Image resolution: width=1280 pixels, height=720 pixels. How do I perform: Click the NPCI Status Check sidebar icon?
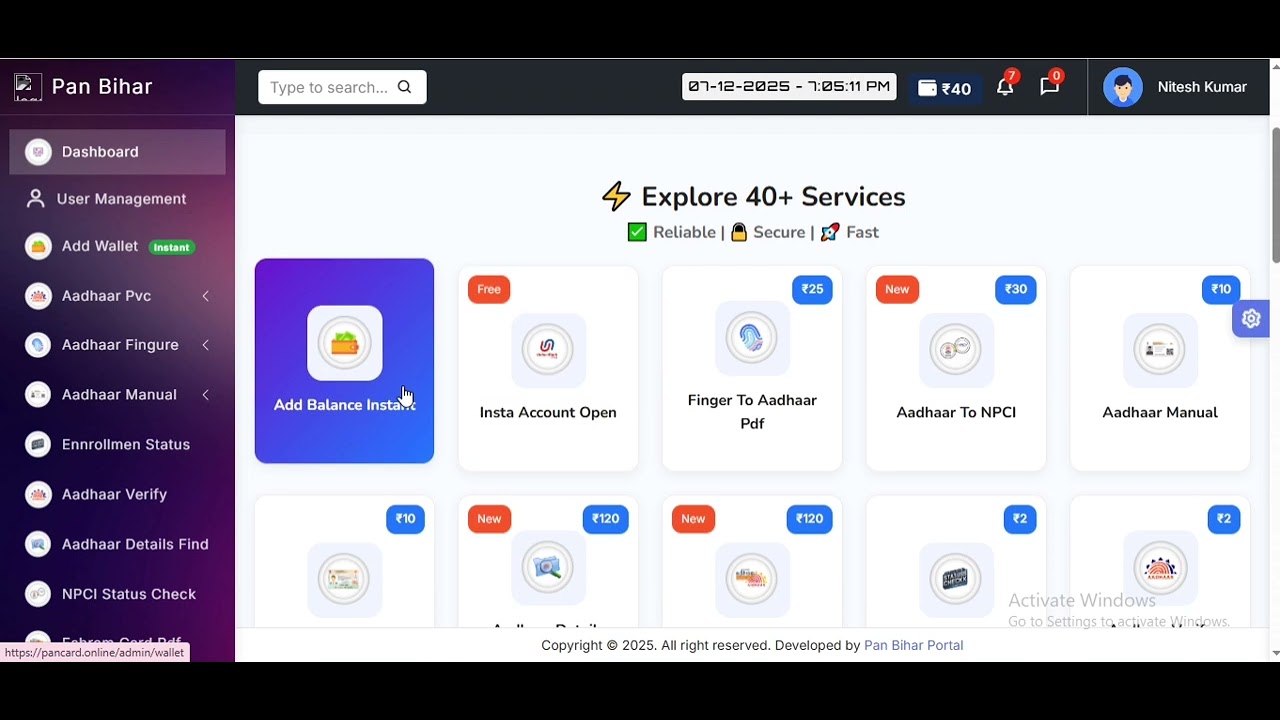pos(38,594)
